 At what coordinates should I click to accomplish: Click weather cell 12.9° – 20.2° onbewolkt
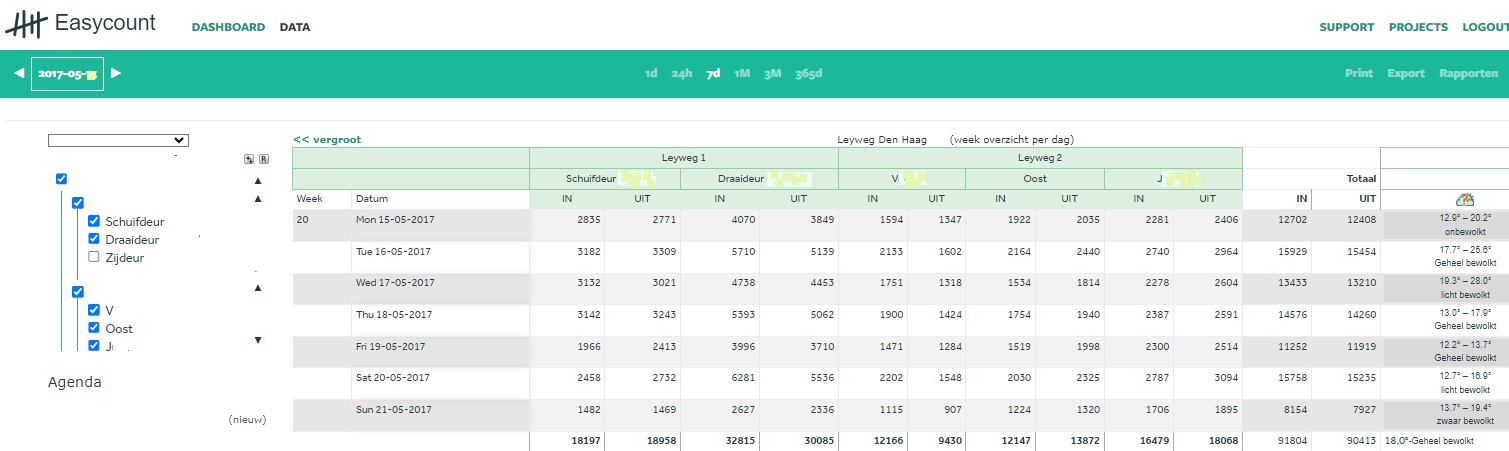tap(1465, 224)
